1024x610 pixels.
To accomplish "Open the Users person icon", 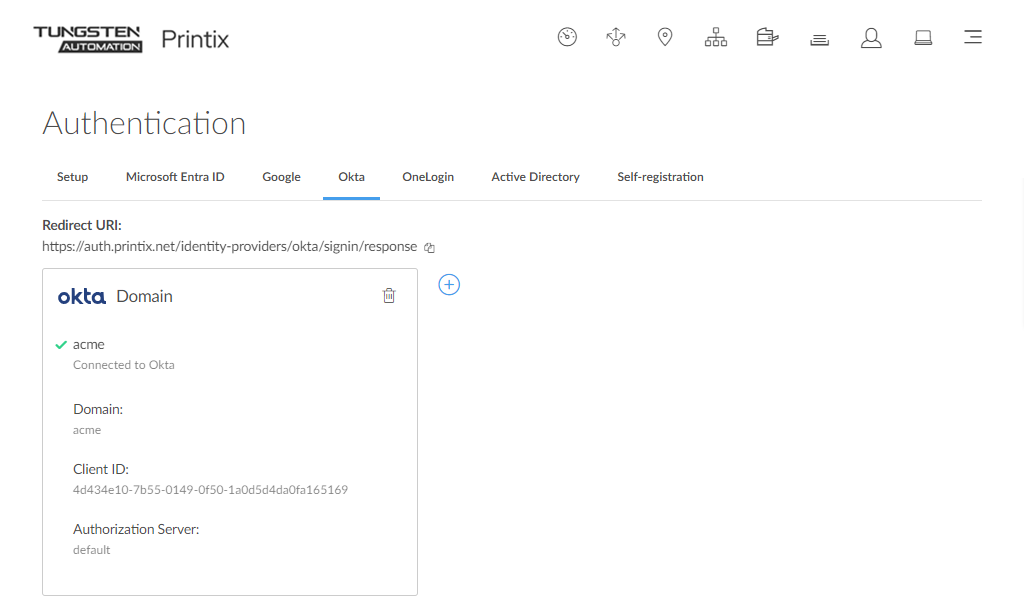I will [871, 38].
